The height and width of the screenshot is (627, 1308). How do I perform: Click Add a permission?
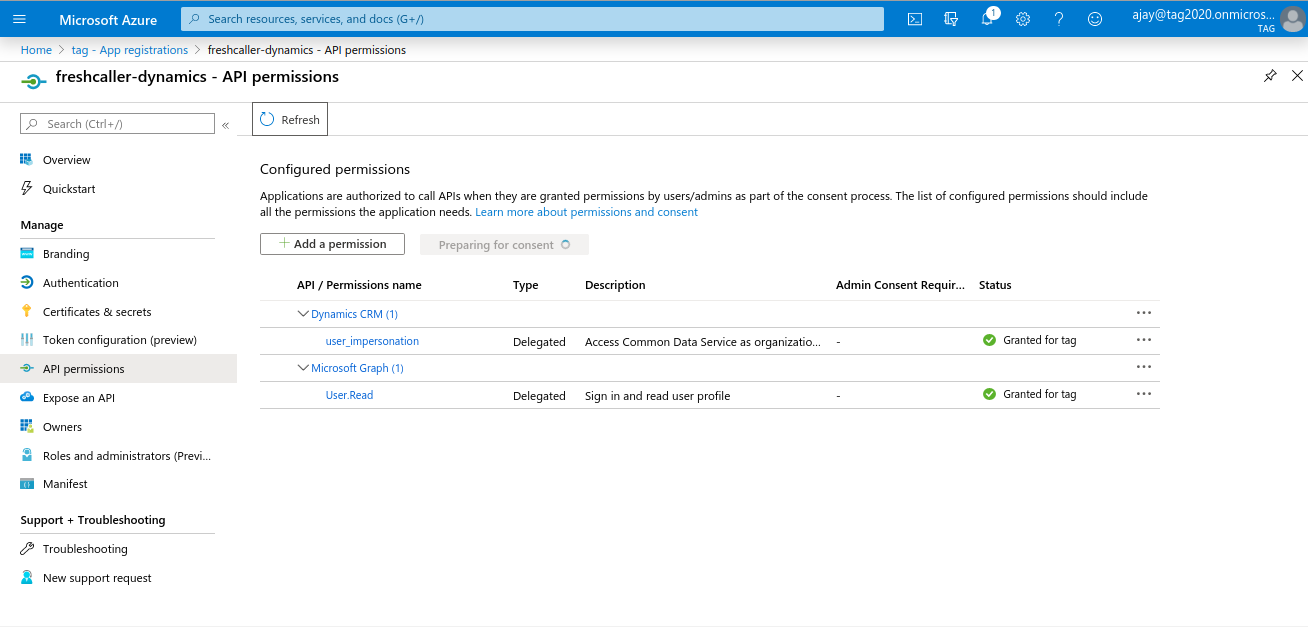coord(332,244)
